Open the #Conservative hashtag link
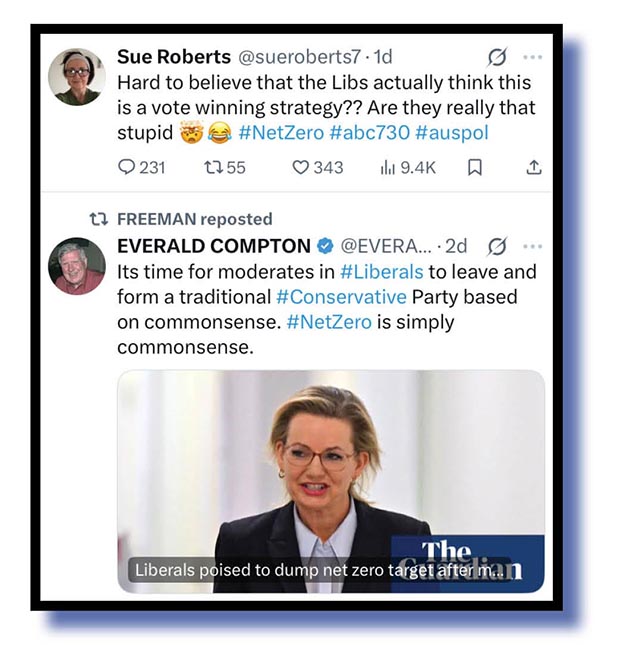Image resolution: width=624 pixels, height=645 pixels. tap(341, 297)
